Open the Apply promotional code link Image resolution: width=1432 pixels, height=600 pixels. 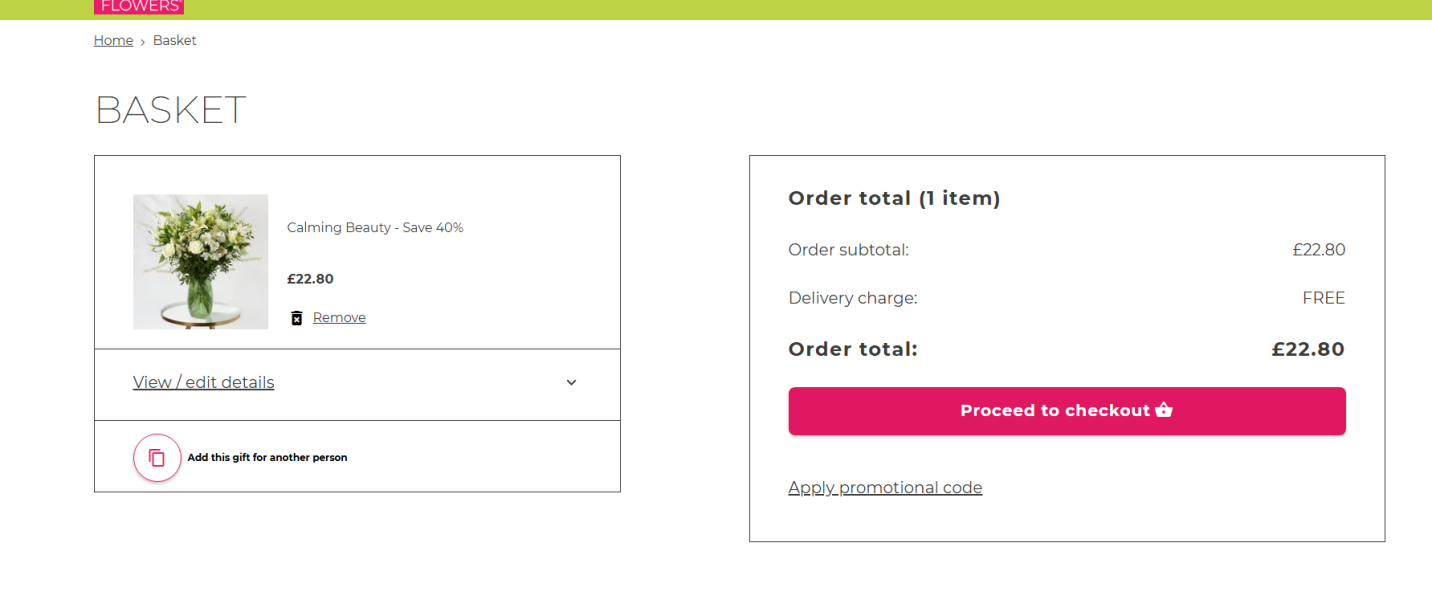[x=885, y=488]
